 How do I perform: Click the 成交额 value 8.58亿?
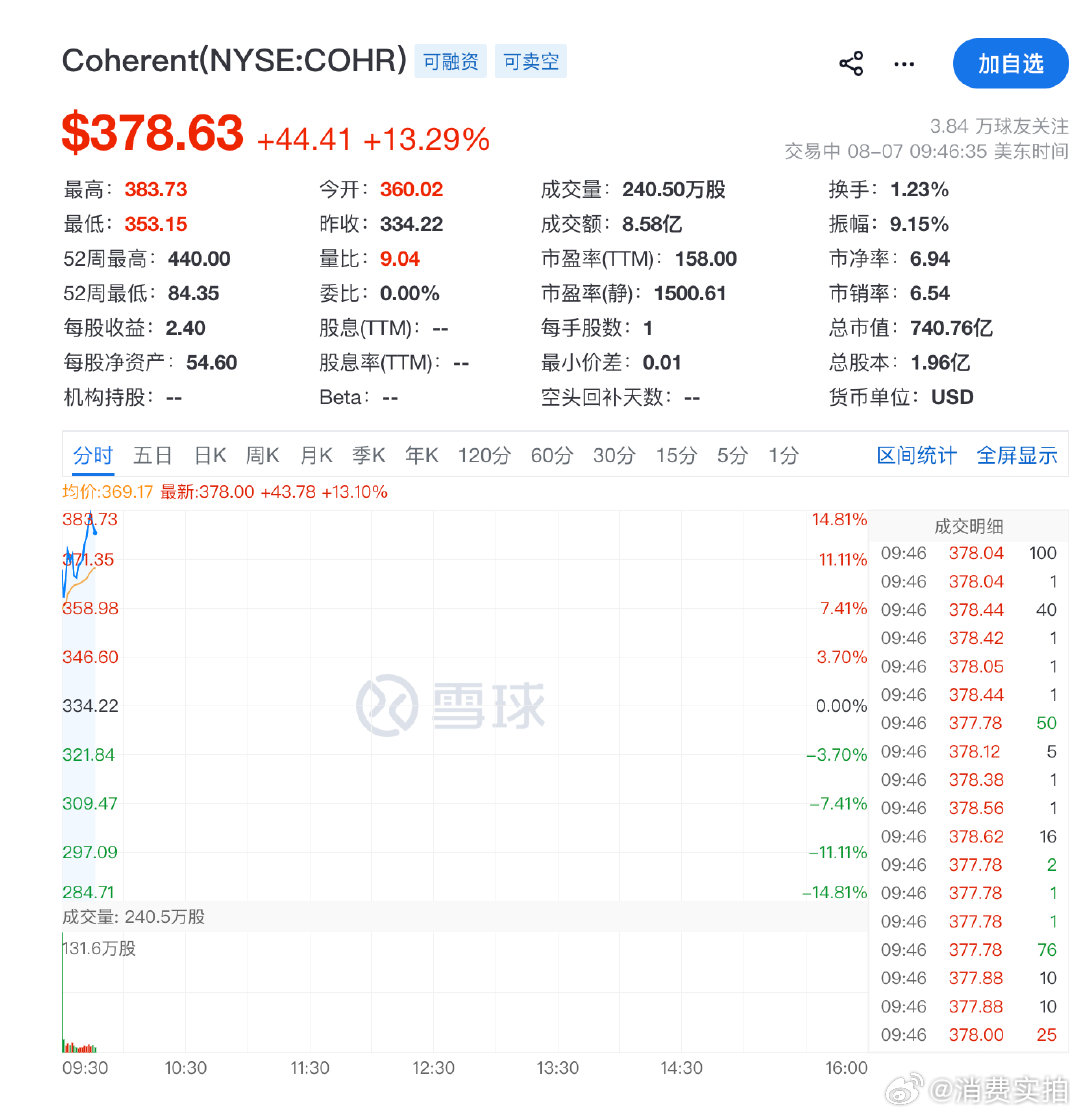[x=651, y=224]
